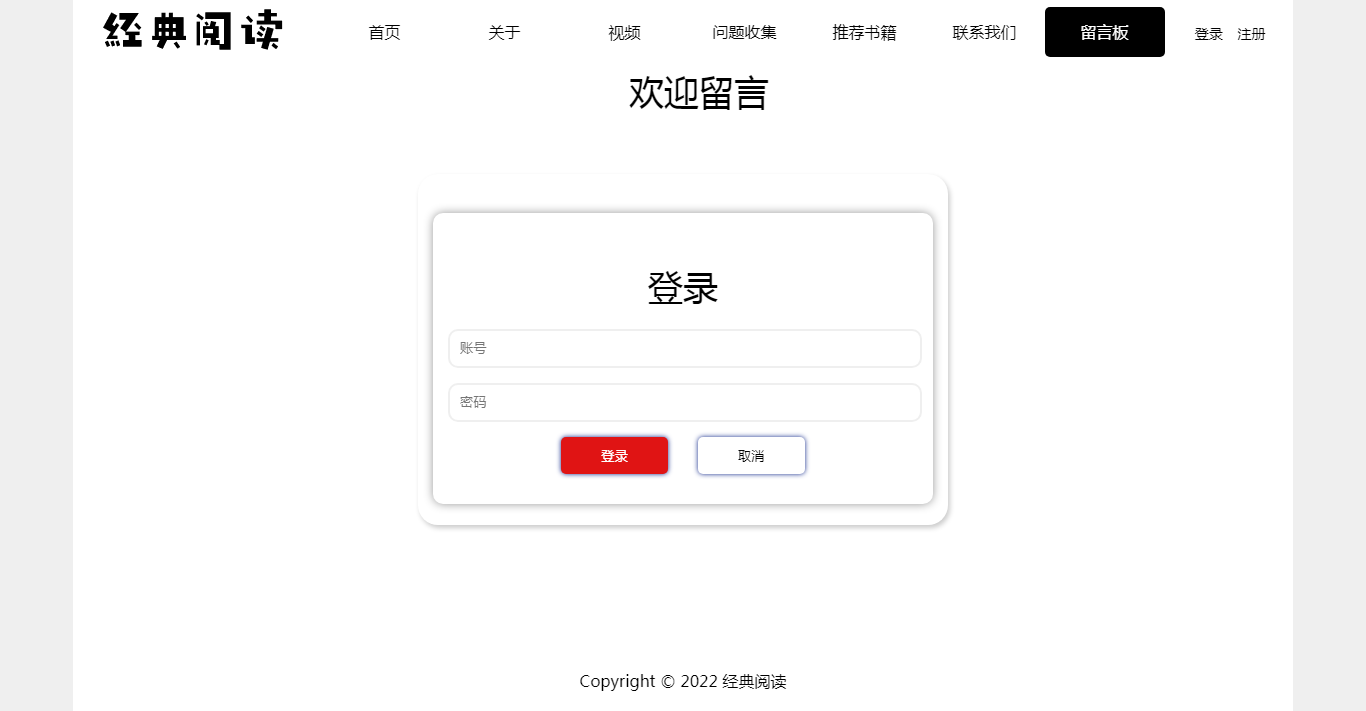Open the 注册 registration link

(1251, 34)
